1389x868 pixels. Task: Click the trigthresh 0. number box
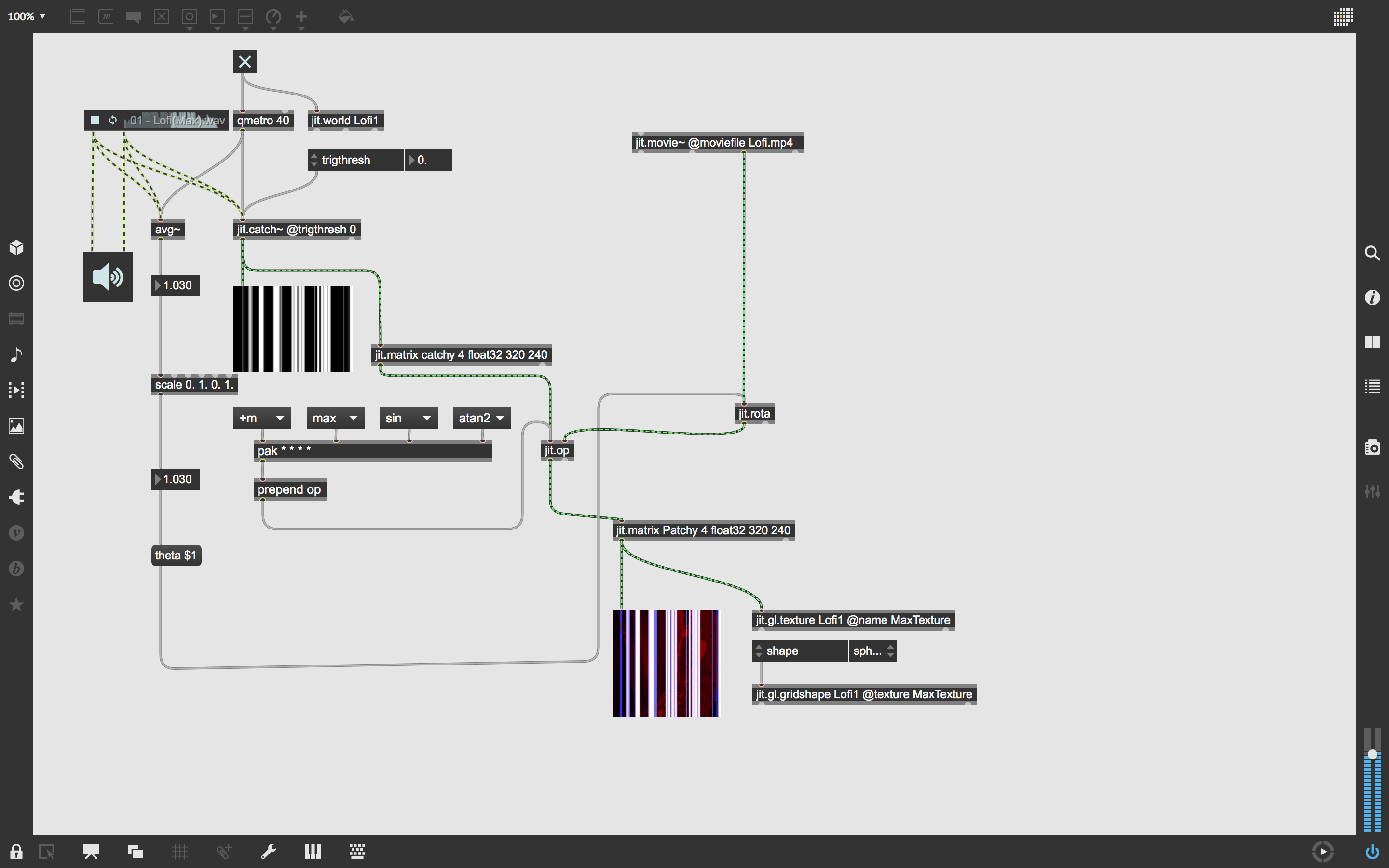(429, 160)
